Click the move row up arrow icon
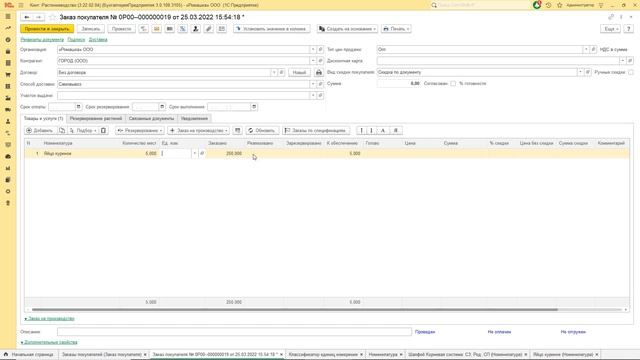 361,131
